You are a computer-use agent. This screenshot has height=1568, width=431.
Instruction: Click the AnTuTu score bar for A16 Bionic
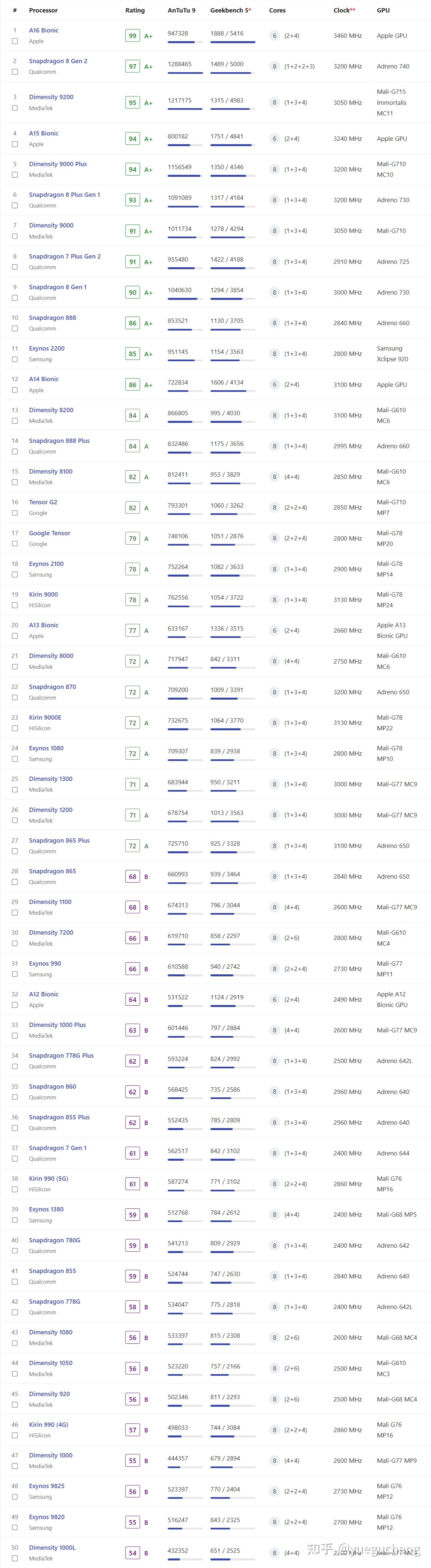[x=185, y=42]
